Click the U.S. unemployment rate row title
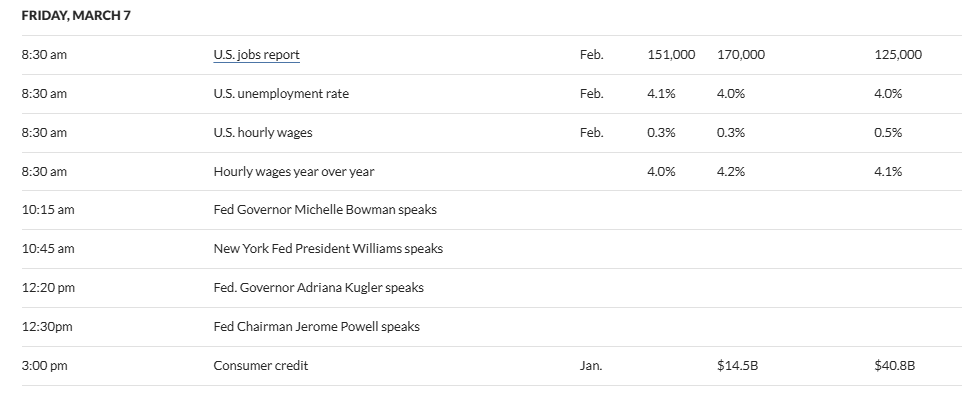The width and height of the screenshot is (977, 396). coord(281,93)
